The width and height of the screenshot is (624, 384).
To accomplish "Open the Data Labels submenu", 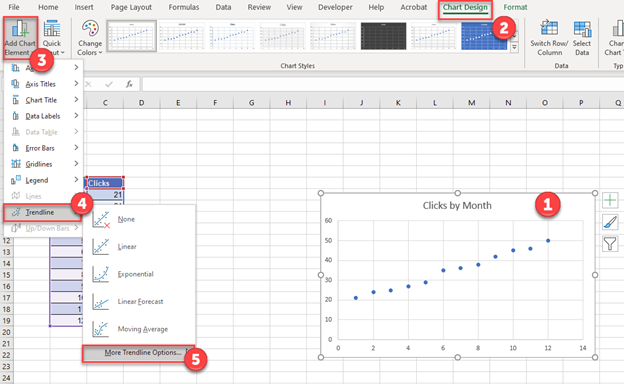I will [44, 116].
